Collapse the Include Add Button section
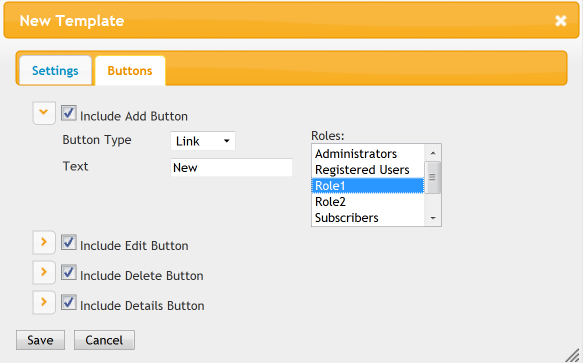 click(44, 112)
